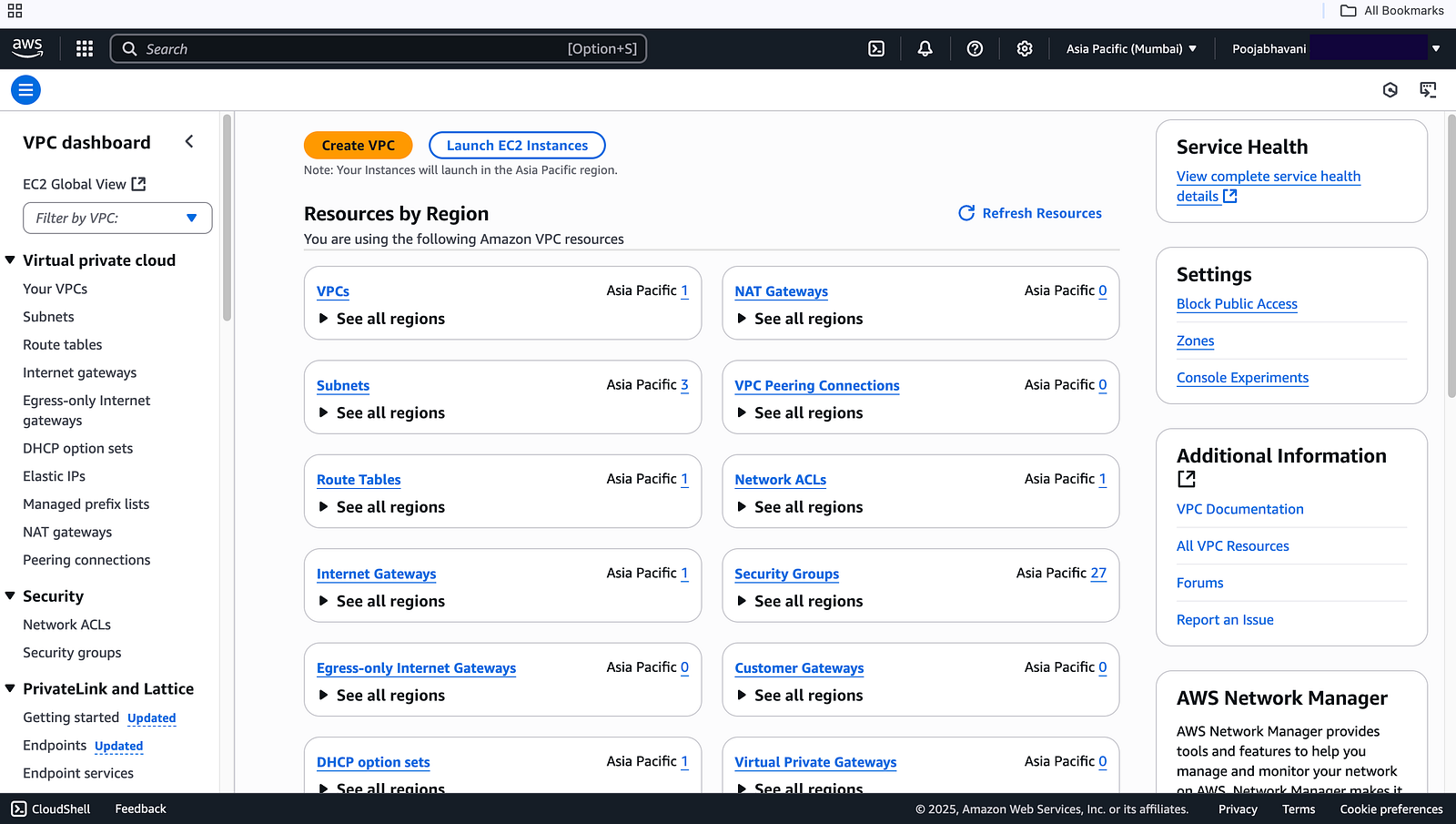Viewport: 1456px width, 824px height.
Task: Expand See all regions under Customer Gateways
Action: 799,696
